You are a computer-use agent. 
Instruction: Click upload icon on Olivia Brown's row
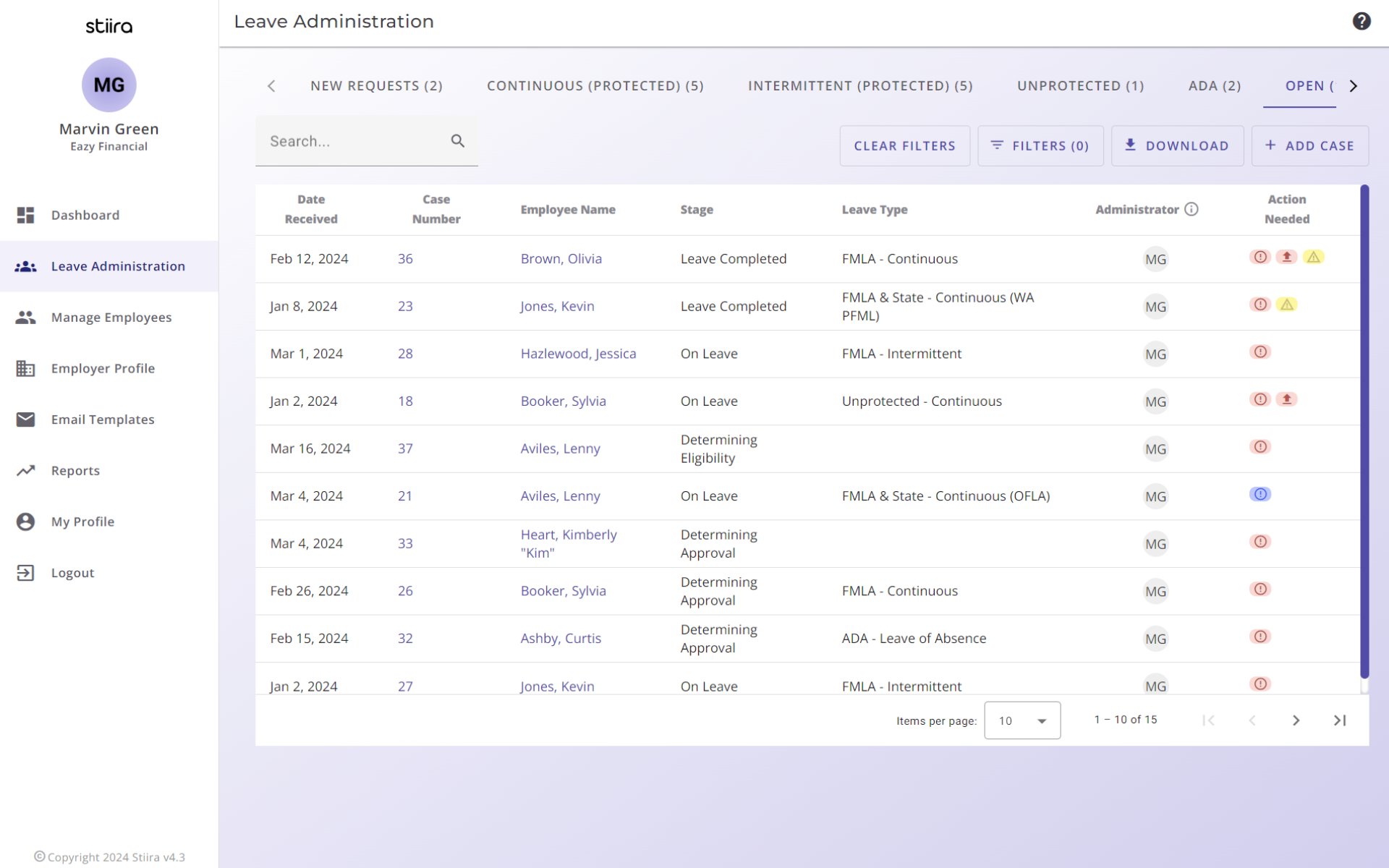(x=1286, y=258)
